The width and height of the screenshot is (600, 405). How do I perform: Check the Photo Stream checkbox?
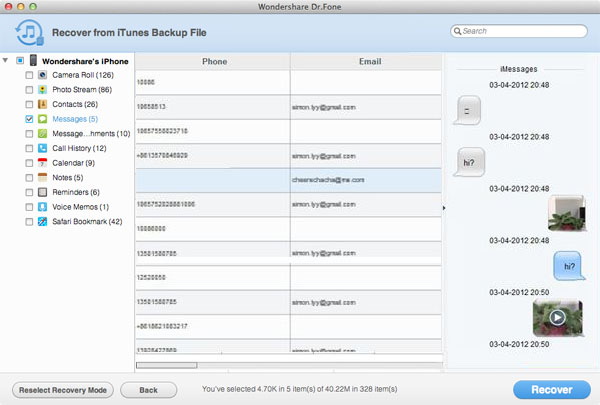click(29, 90)
